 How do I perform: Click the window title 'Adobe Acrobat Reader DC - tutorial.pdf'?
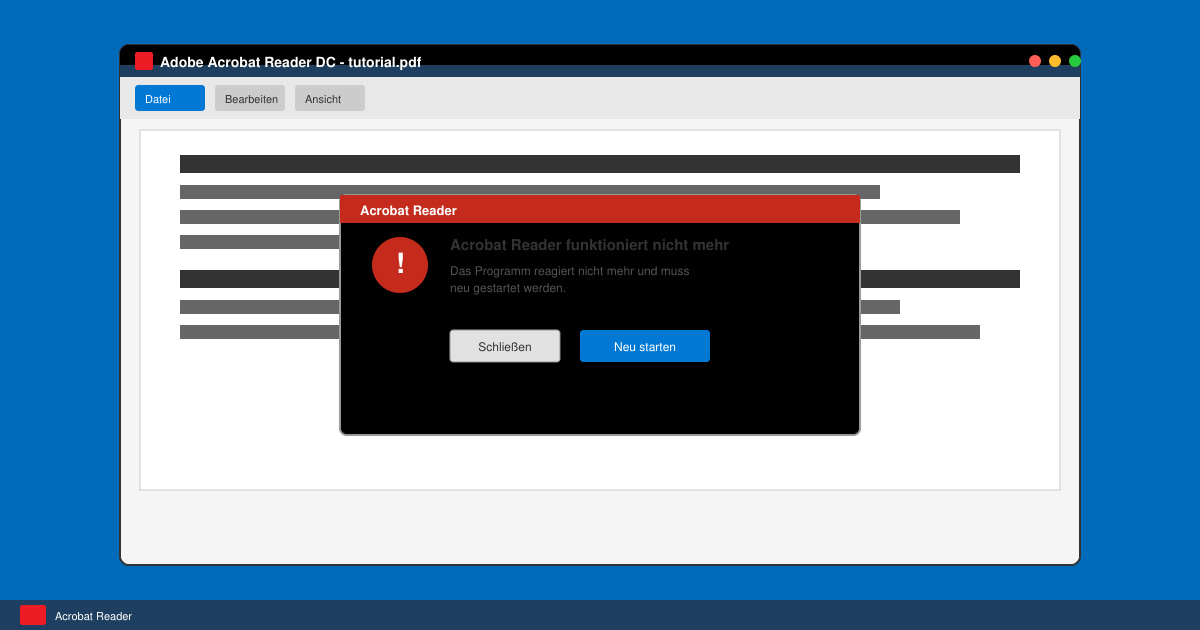[291, 62]
